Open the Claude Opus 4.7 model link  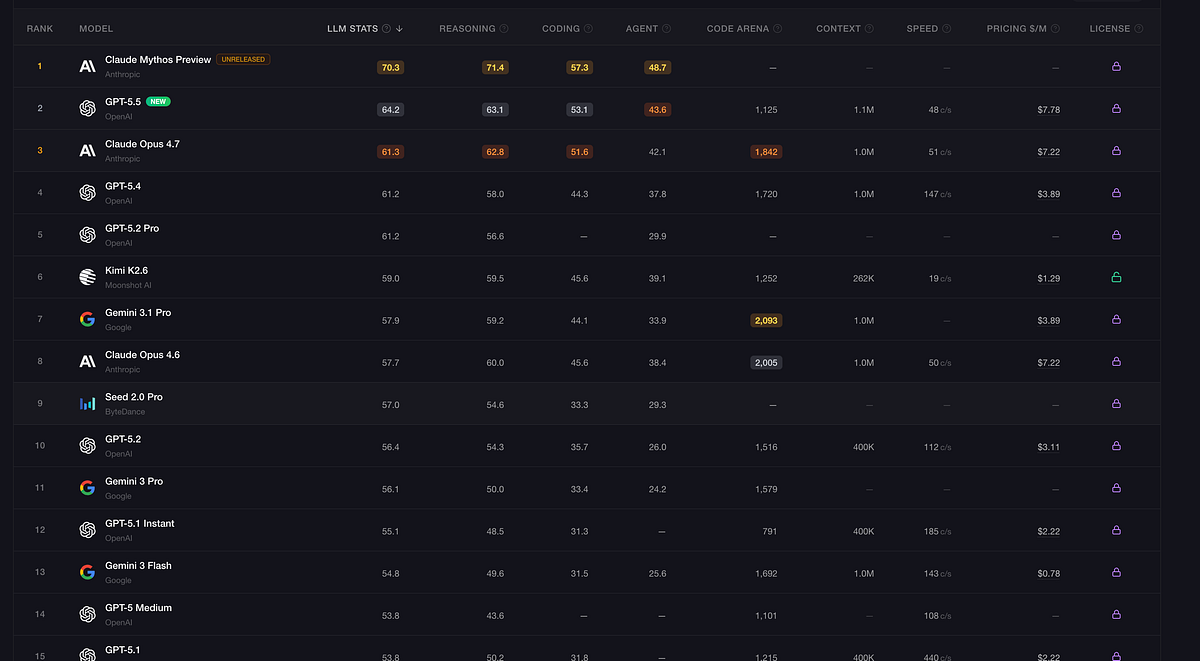click(x=142, y=144)
